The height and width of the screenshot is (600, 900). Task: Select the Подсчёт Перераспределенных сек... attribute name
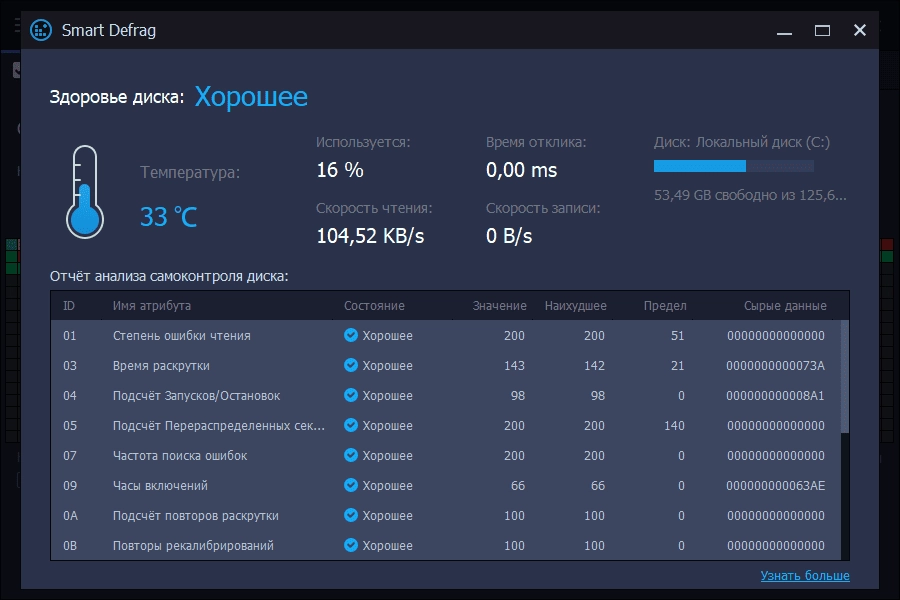point(219,425)
